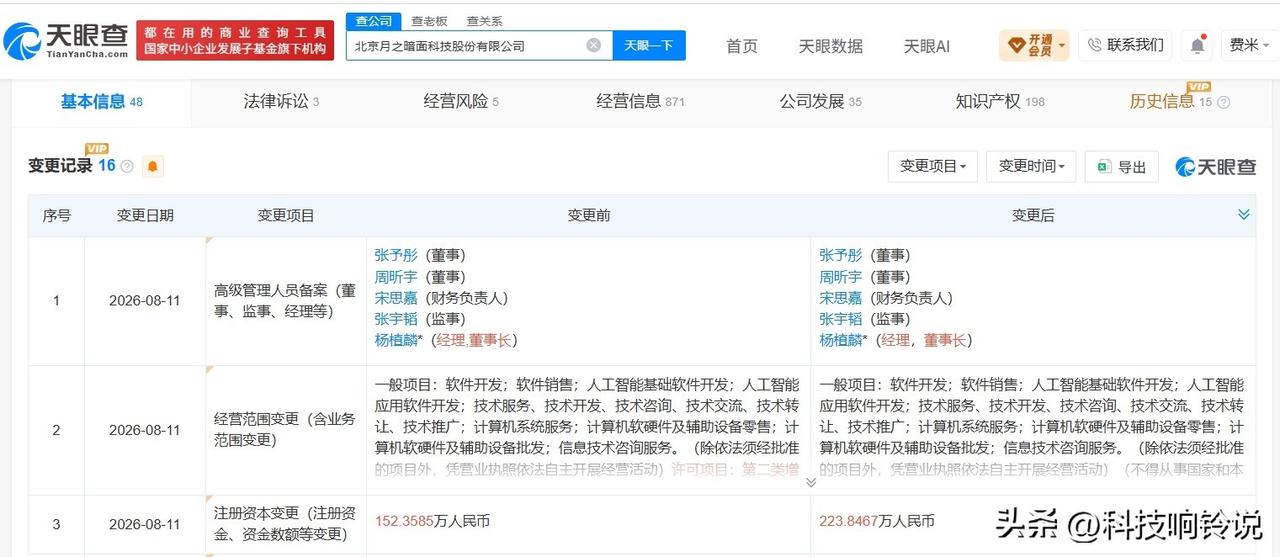The image size is (1280, 557).
Task: Open 首页 in top navigation
Action: (x=741, y=46)
